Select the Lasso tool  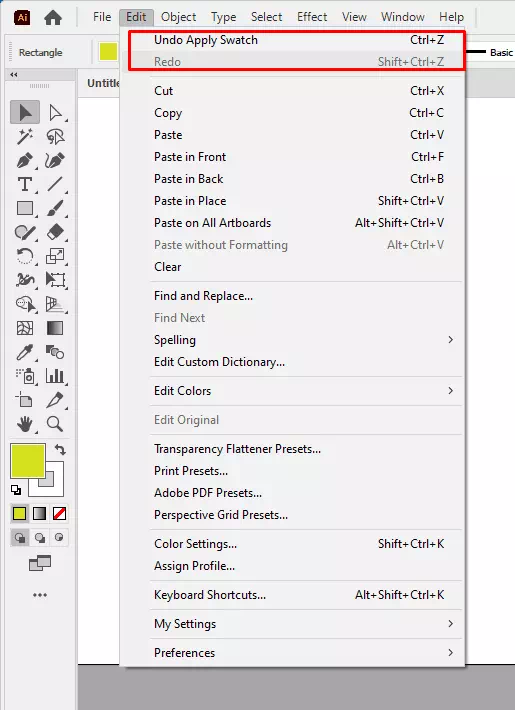[x=55, y=136]
